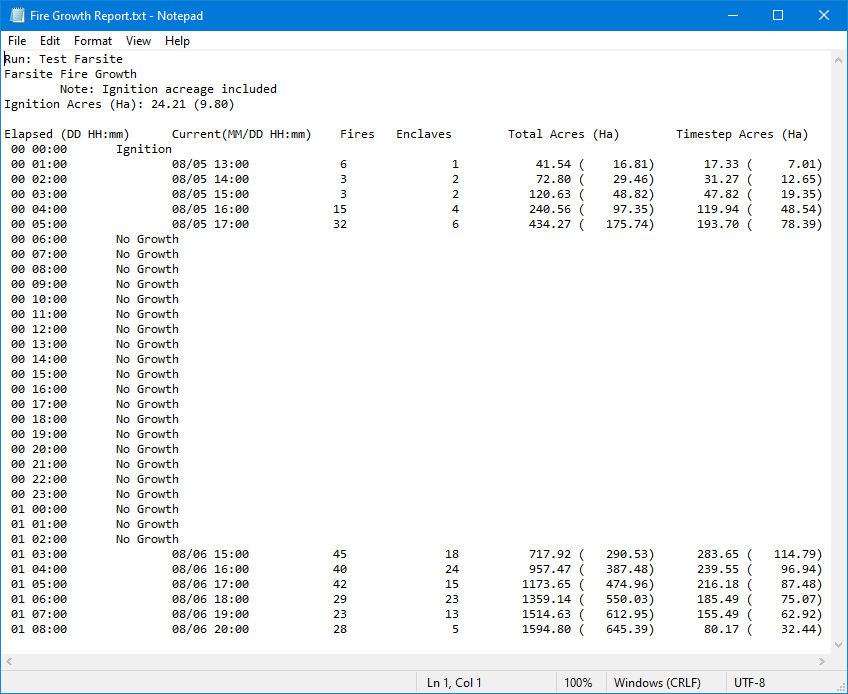Viewport: 848px width, 694px height.
Task: Maximize the Notepad window
Action: (x=778, y=15)
